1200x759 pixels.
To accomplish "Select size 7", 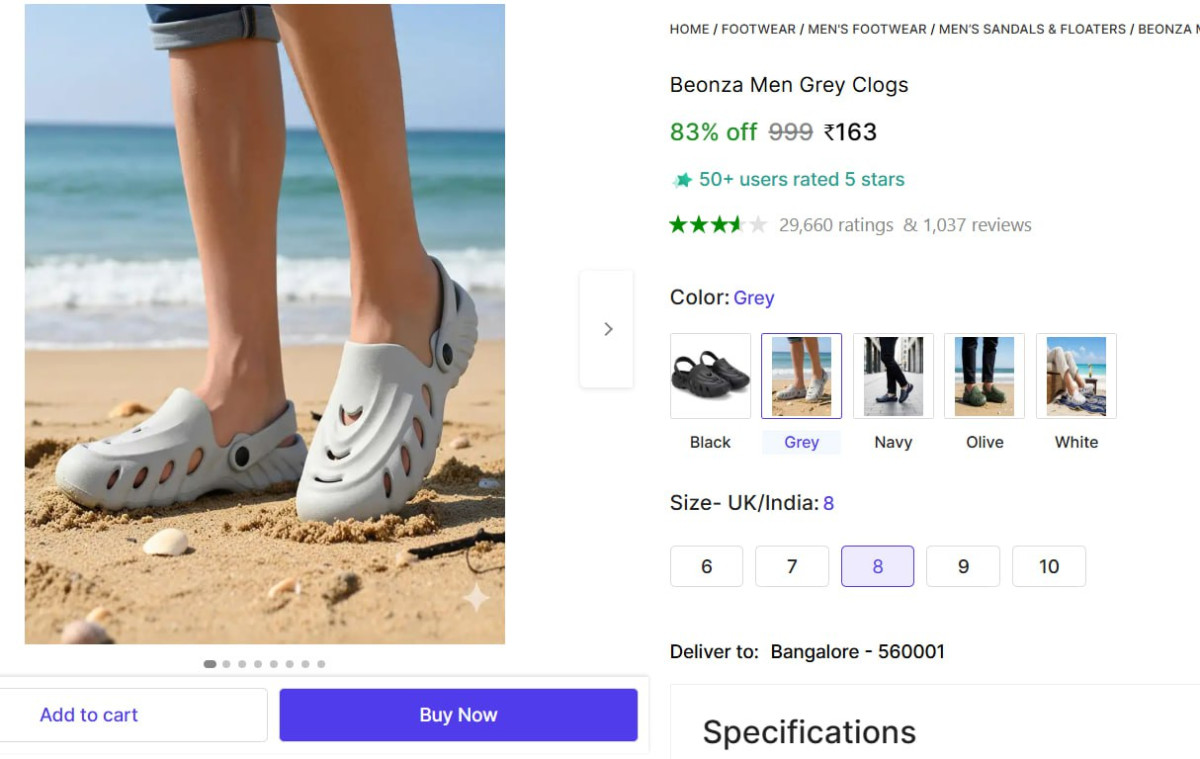I will pyautogui.click(x=792, y=566).
